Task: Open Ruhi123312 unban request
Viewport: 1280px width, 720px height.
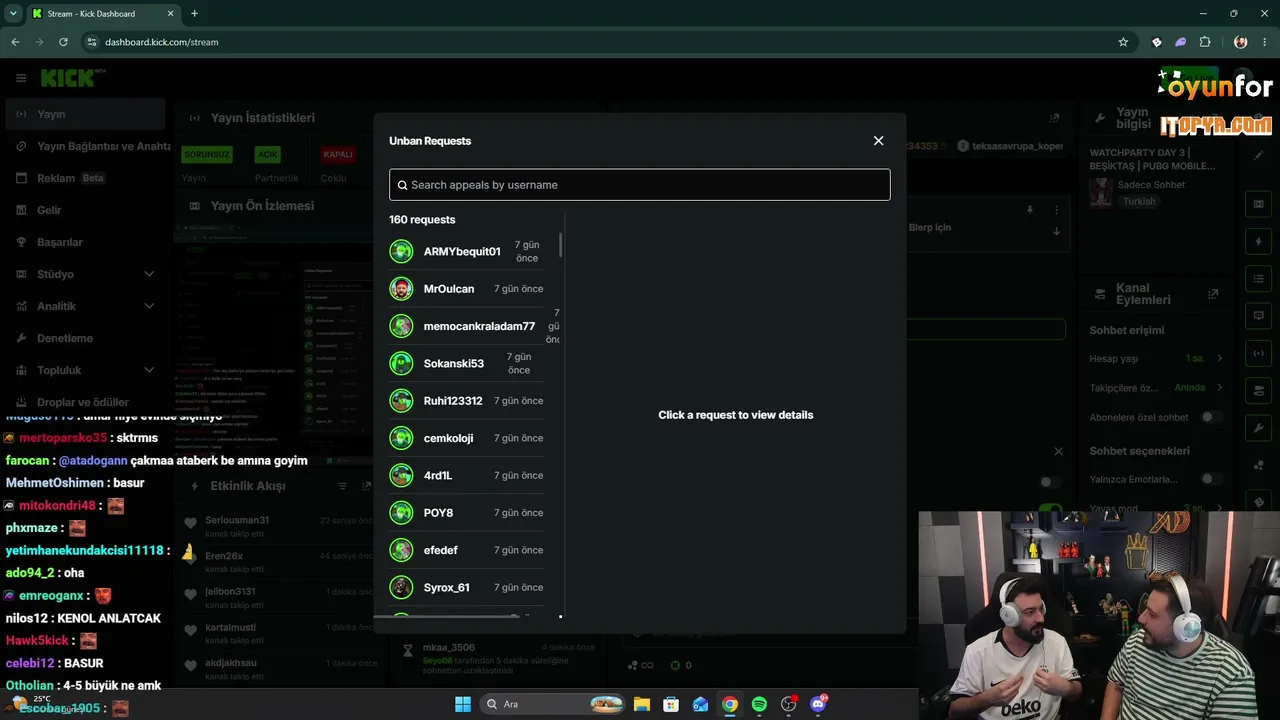Action: pos(467,401)
